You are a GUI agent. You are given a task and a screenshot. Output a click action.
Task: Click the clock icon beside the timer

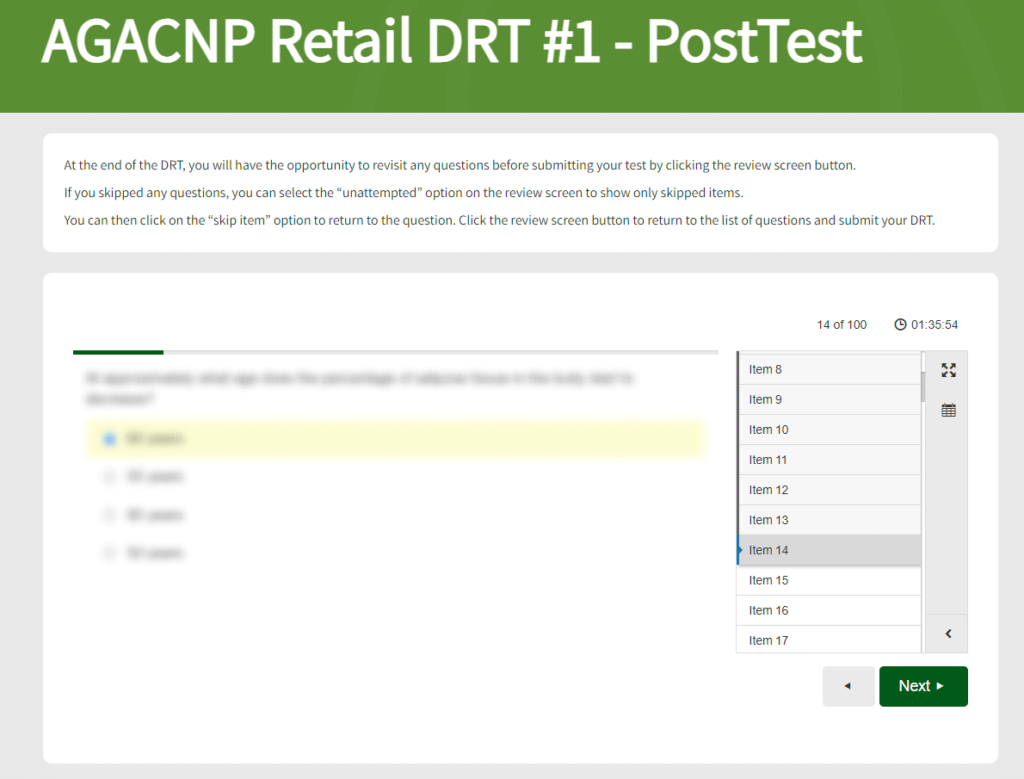900,325
